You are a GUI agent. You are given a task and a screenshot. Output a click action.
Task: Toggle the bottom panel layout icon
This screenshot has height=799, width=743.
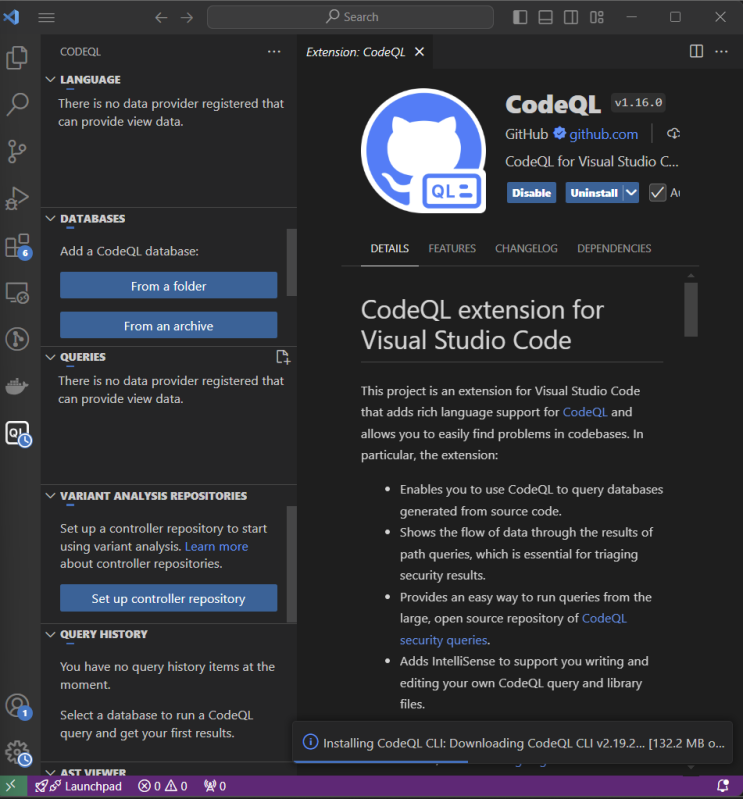(545, 17)
